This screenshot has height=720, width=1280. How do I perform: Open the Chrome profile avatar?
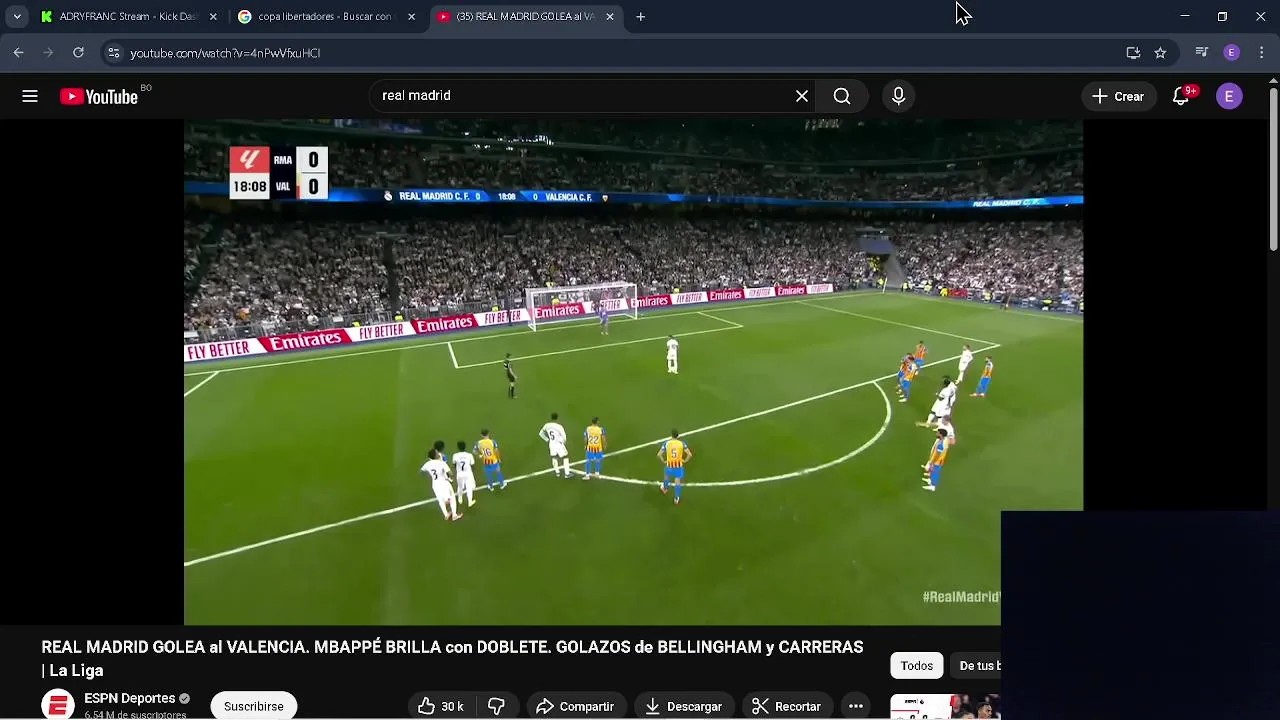coord(1232,53)
